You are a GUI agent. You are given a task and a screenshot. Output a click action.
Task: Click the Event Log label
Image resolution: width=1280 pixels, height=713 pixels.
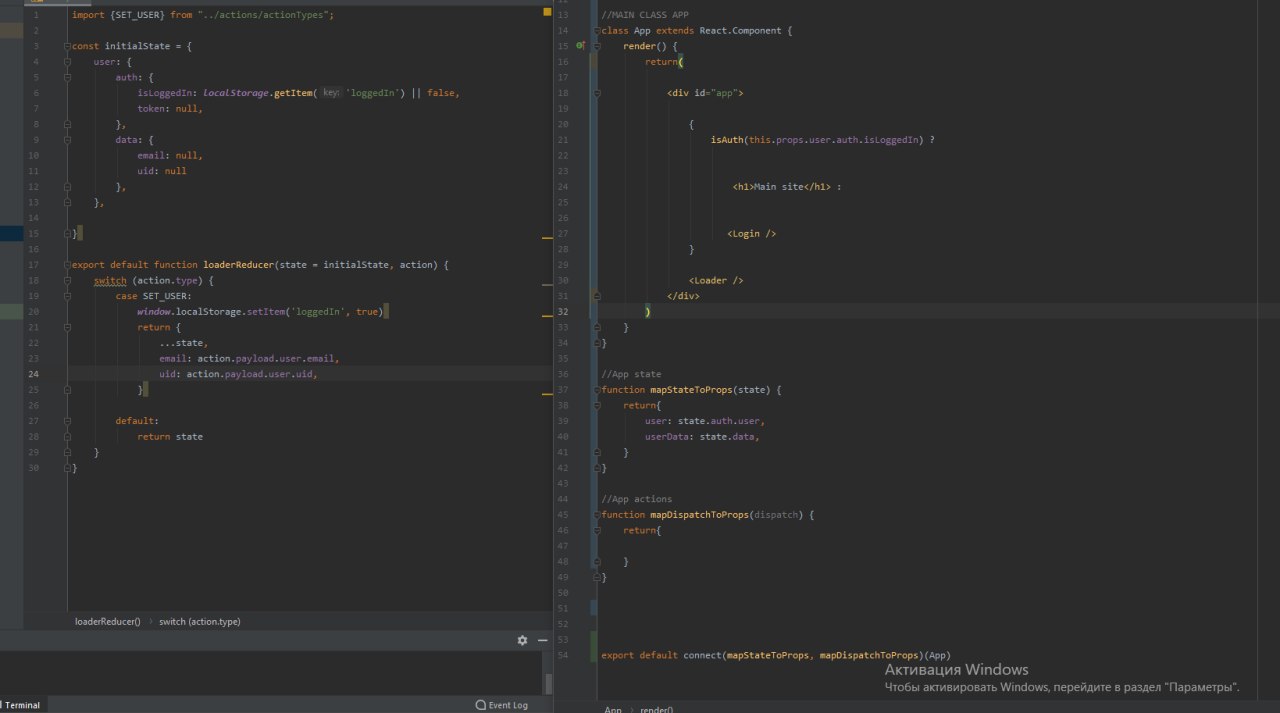508,705
